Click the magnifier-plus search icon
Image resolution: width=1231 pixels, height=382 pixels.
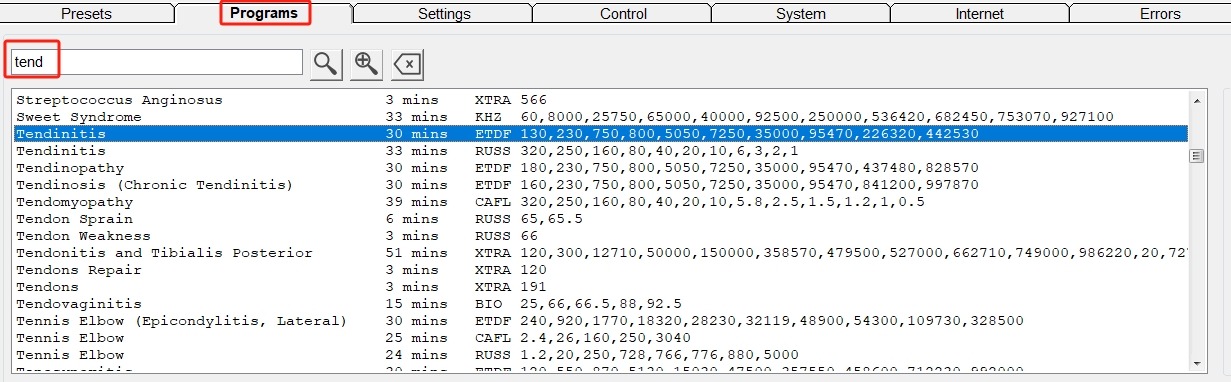click(367, 64)
